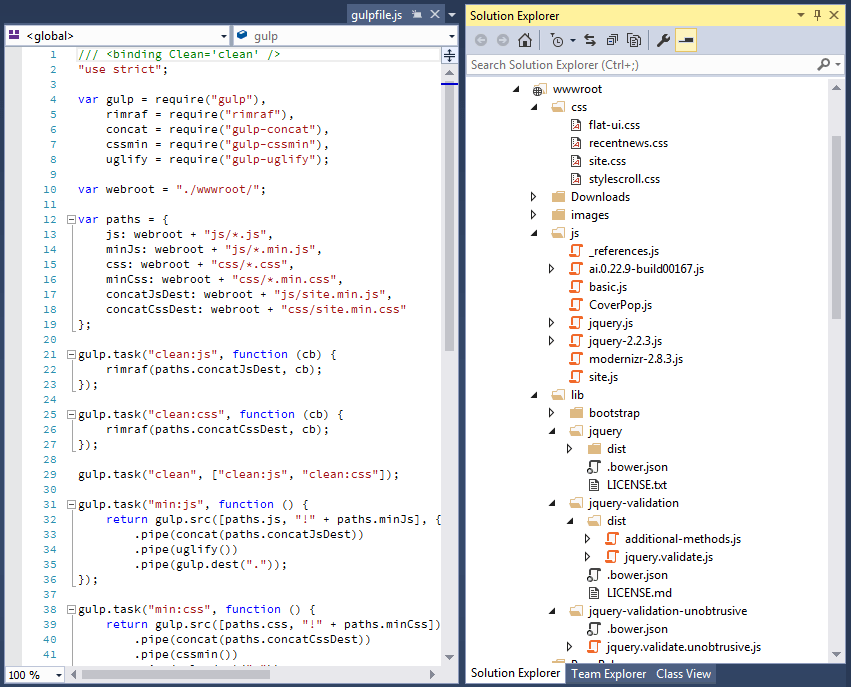Switch to the Class View tab
Screen dimensions: 851x687
[x=682, y=674]
